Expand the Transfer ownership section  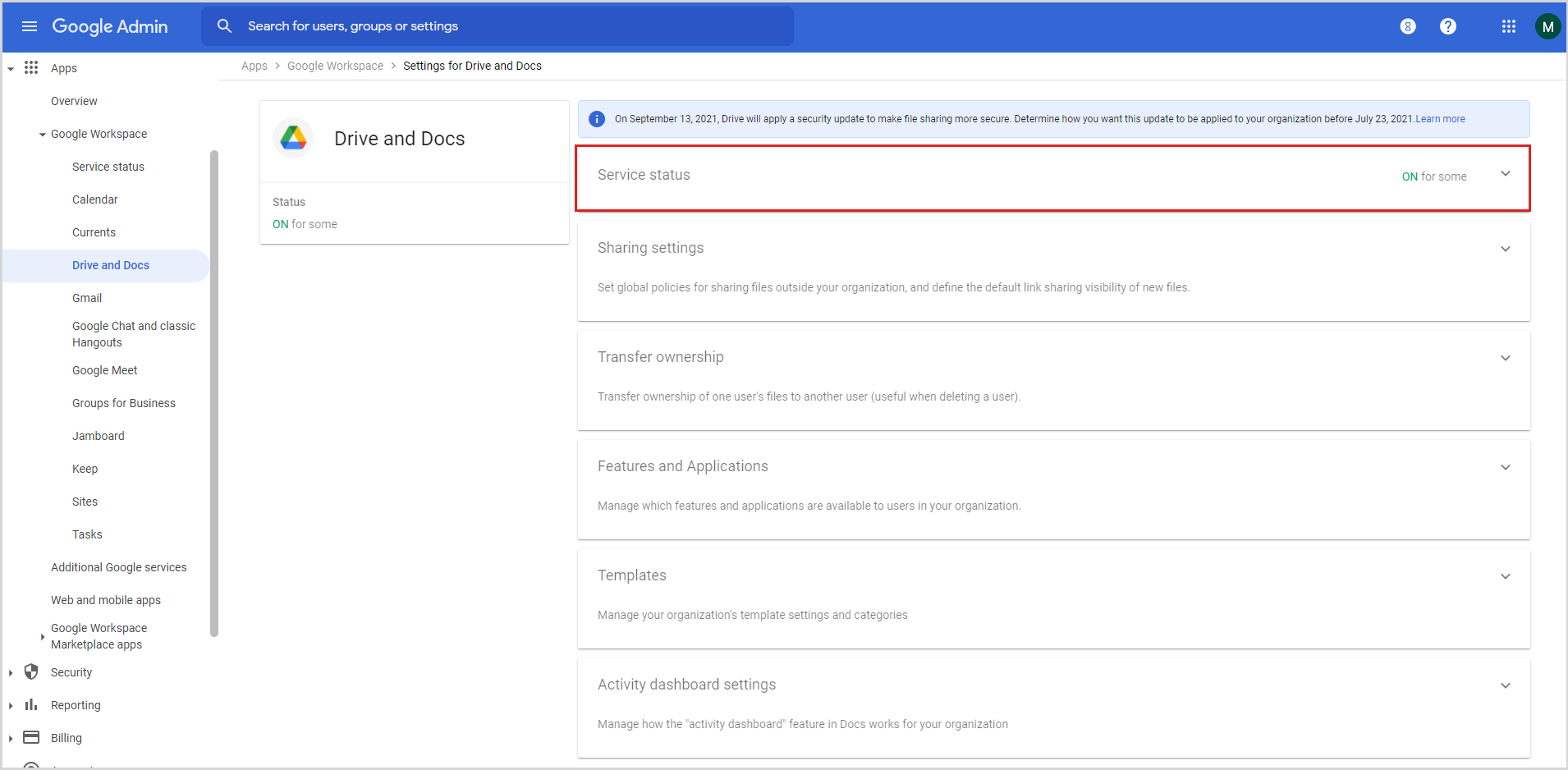(x=1506, y=357)
